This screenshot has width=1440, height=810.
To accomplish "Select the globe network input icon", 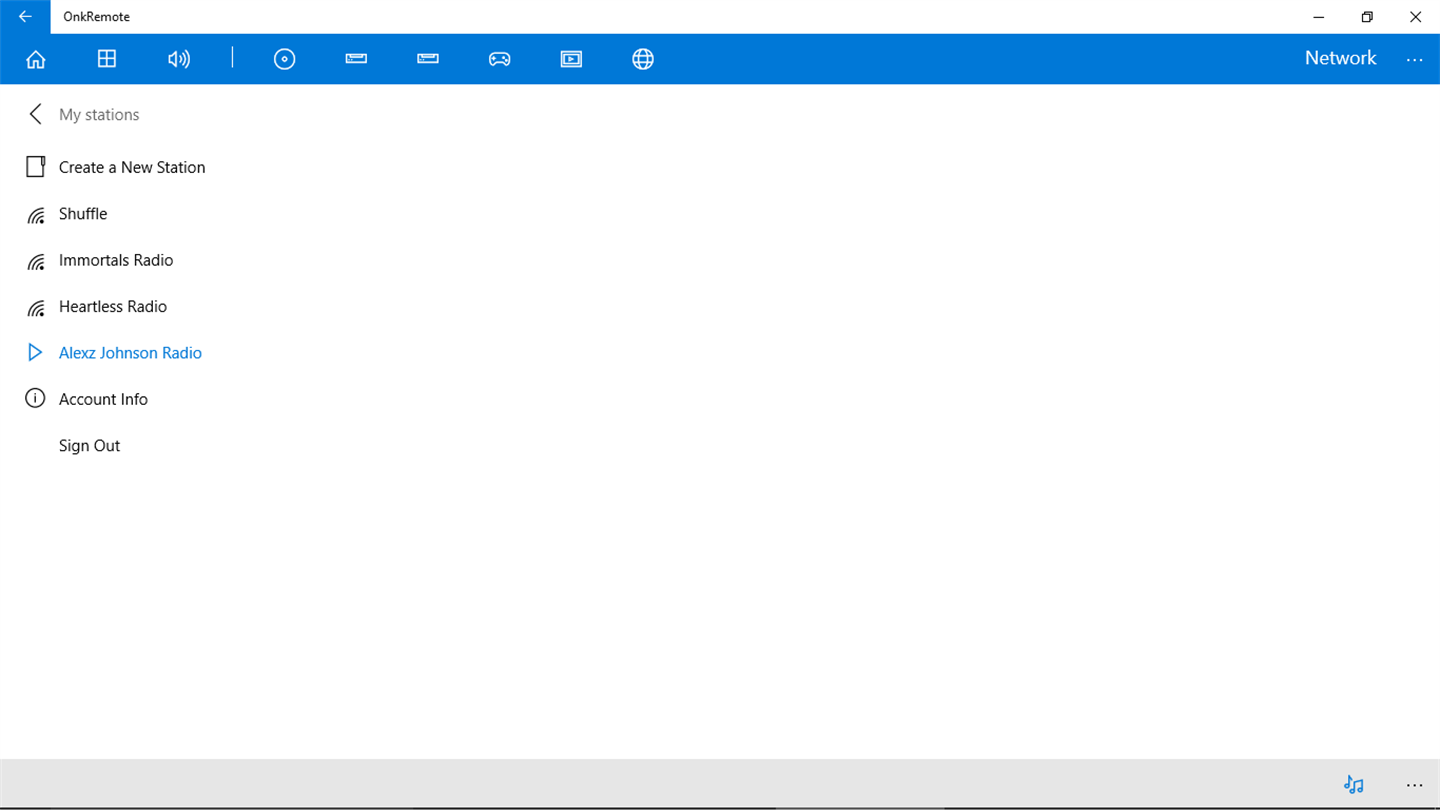I will coord(643,59).
